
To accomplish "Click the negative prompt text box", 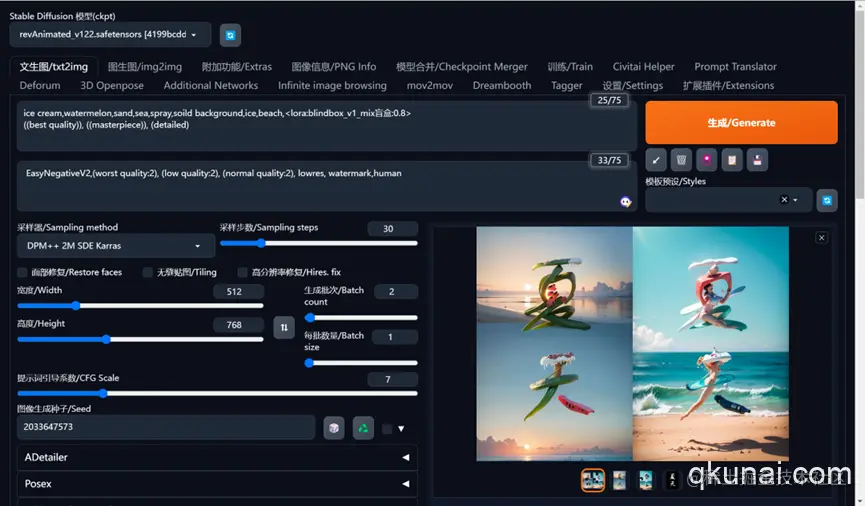I will (x=327, y=186).
